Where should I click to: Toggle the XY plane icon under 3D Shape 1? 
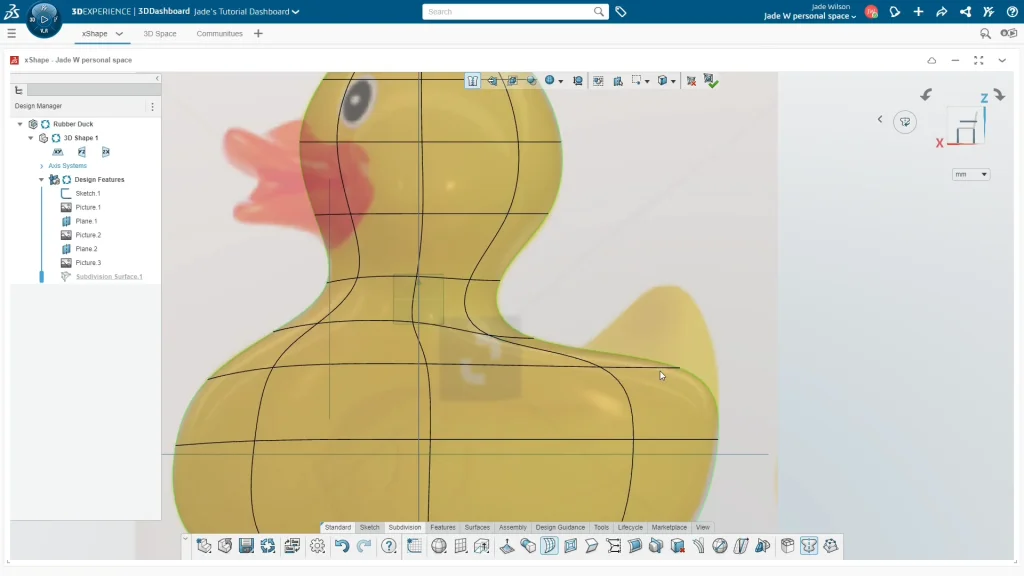click(x=58, y=152)
